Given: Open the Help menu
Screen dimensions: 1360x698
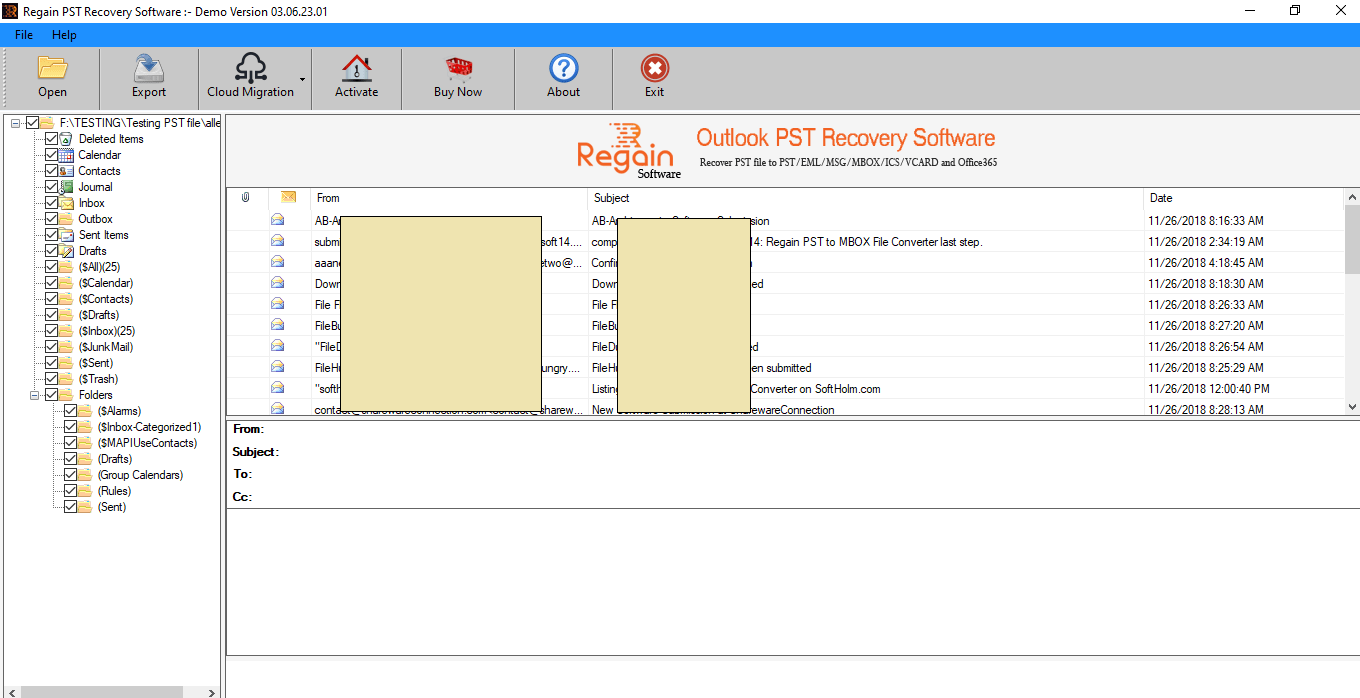Looking at the screenshot, I should click(x=64, y=34).
